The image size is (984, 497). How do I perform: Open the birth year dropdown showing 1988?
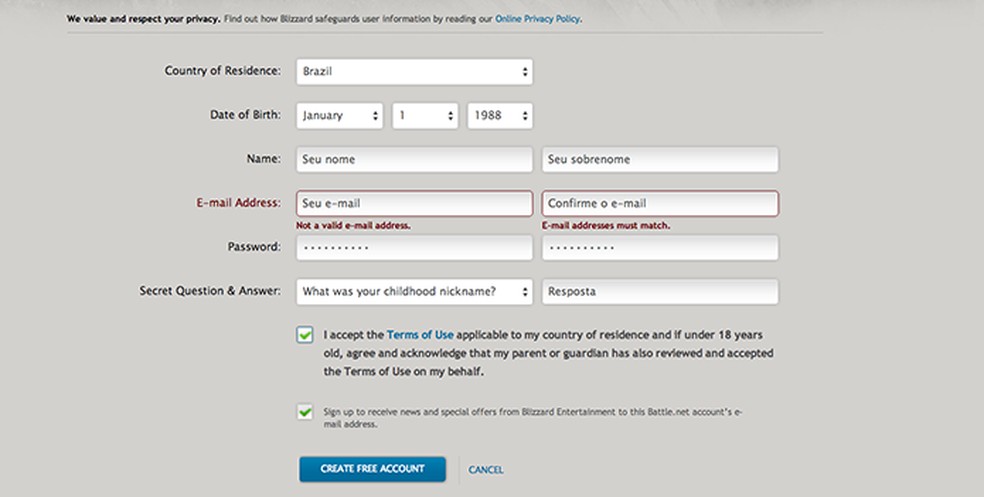pyautogui.click(x=500, y=115)
